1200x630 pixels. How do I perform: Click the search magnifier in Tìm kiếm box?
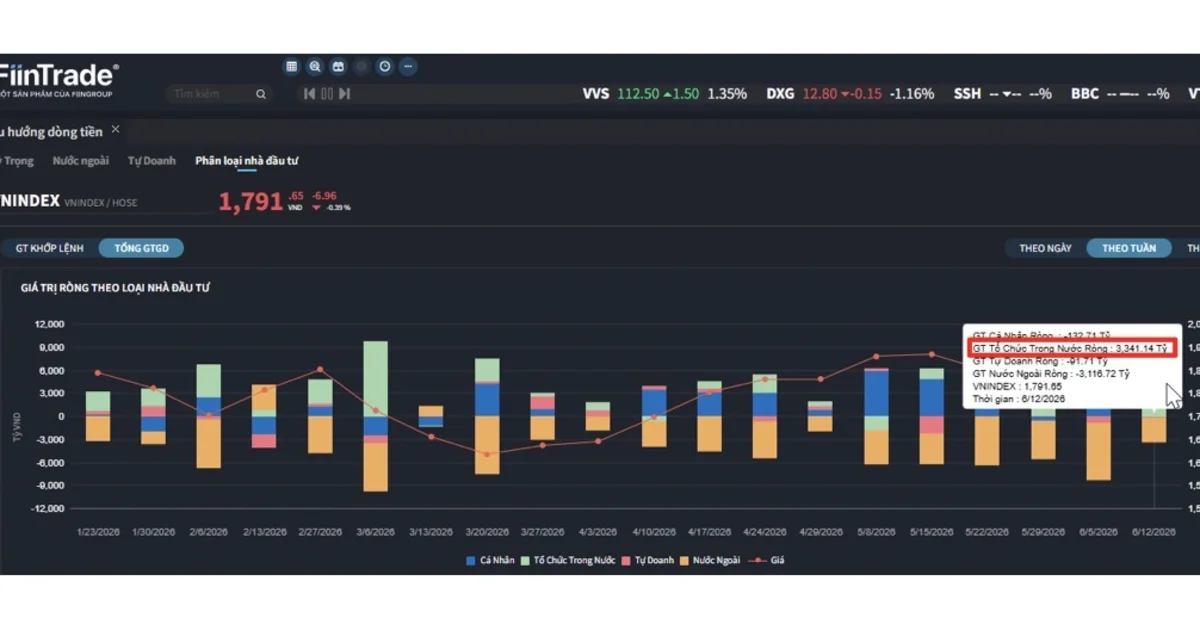(x=261, y=94)
